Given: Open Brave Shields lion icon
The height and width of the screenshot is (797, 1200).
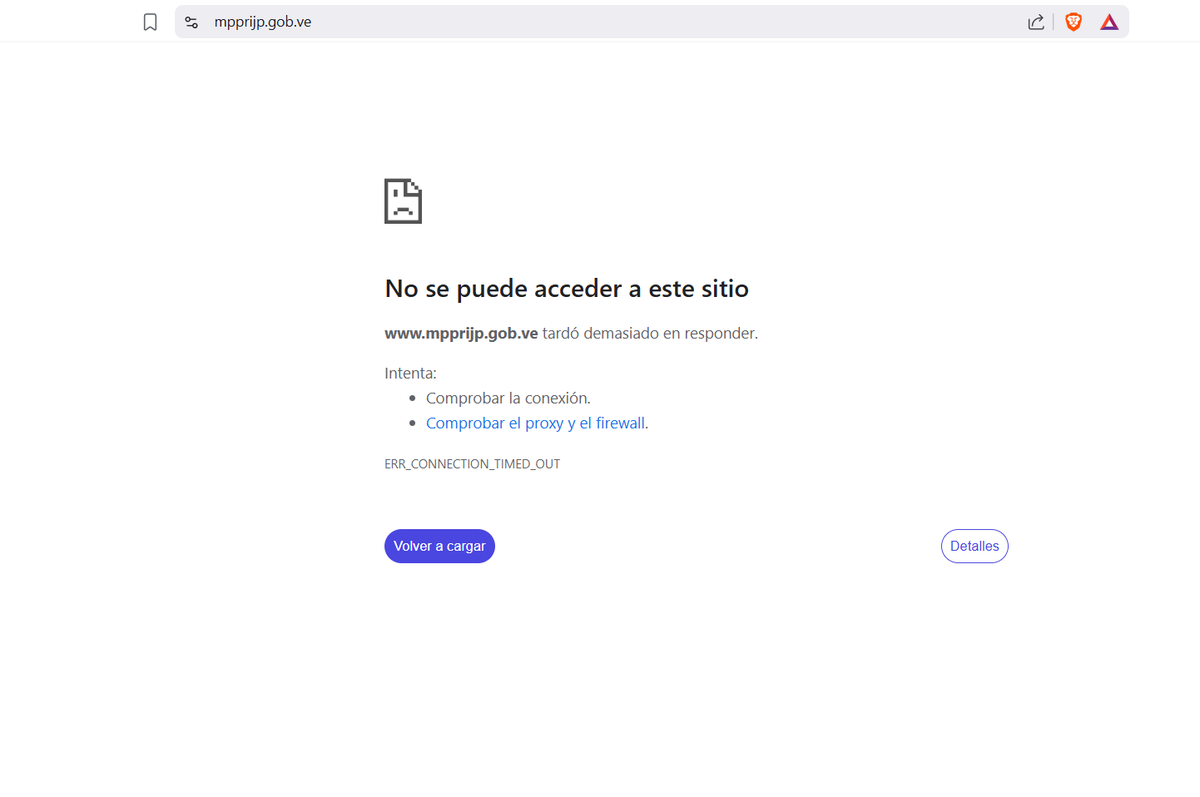Looking at the screenshot, I should (1073, 22).
